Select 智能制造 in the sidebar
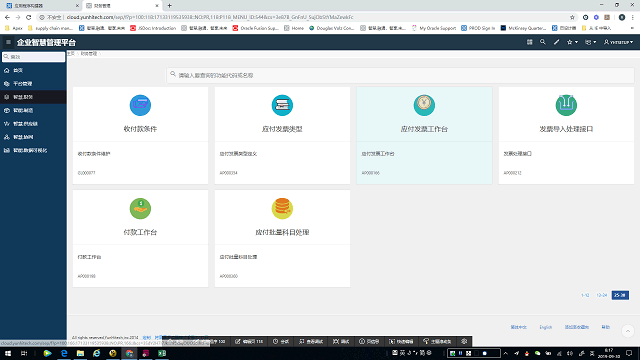The width and height of the screenshot is (640, 360). pos(33,110)
